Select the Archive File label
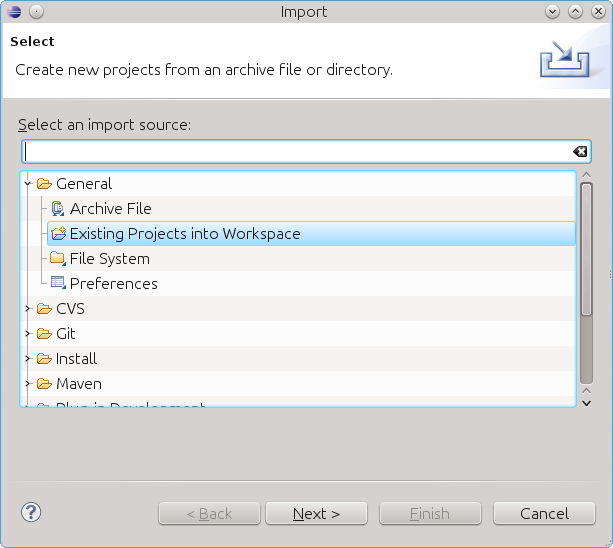The height and width of the screenshot is (548, 613). pos(110,209)
